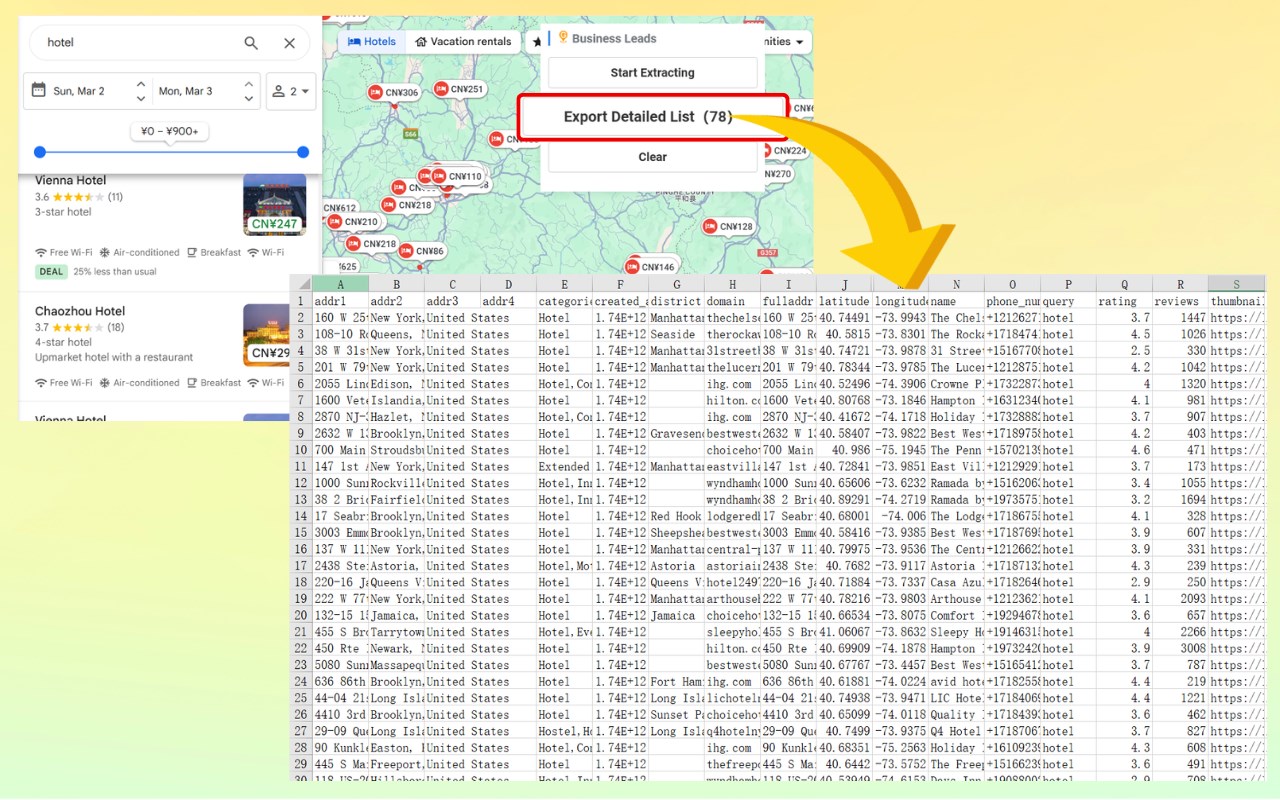The width and height of the screenshot is (1280, 800).
Task: Expand the Amenities dropdown filter
Action: coord(787,42)
